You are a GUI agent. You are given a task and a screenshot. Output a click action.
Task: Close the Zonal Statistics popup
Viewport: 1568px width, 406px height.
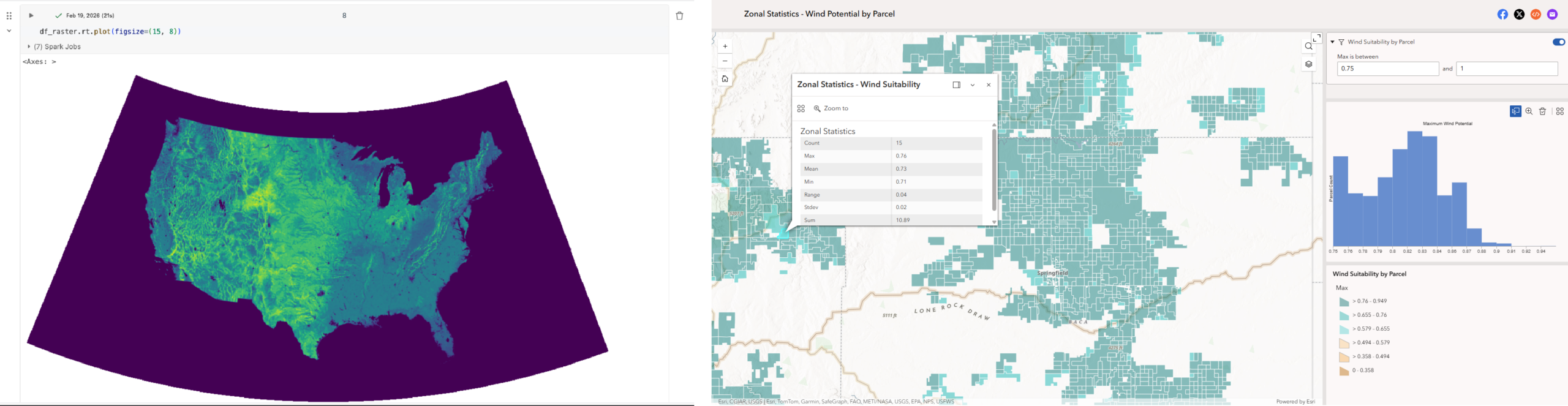tap(989, 85)
